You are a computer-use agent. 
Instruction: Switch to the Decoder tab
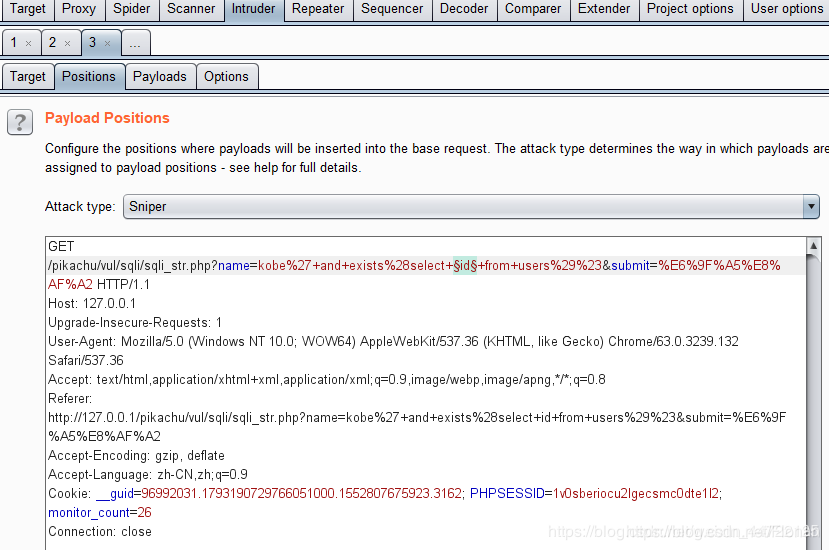(464, 9)
